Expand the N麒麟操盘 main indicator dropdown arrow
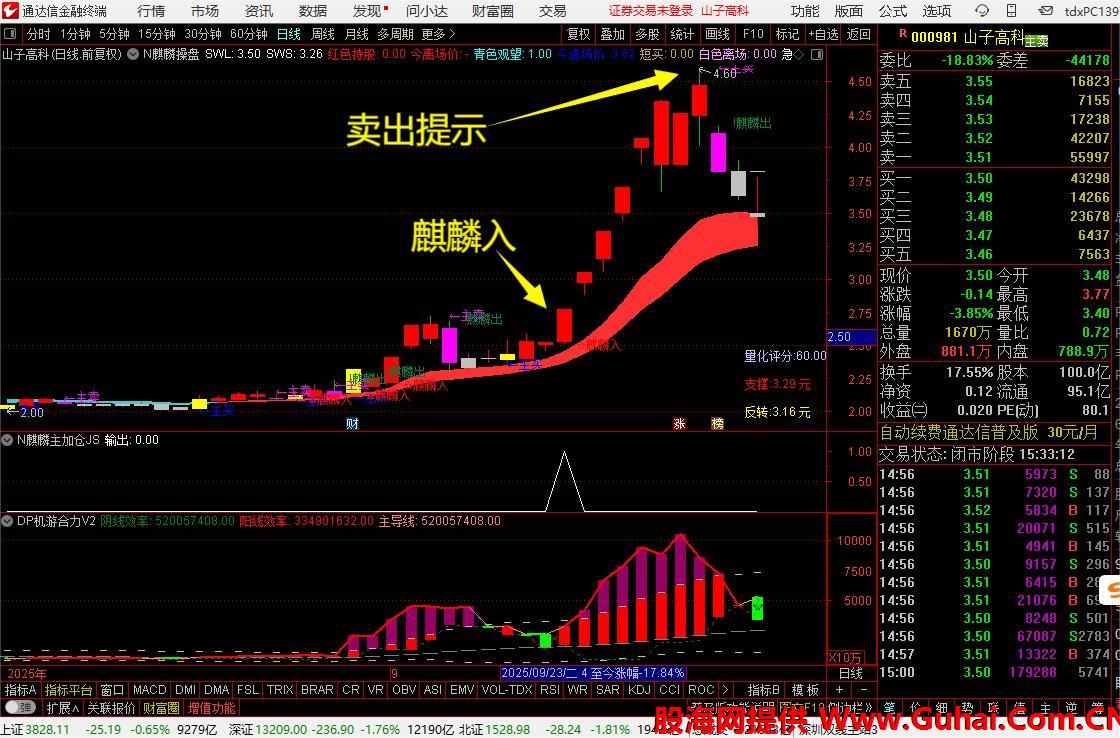Viewport: 1120px width, 738px height. pyautogui.click(x=133, y=54)
